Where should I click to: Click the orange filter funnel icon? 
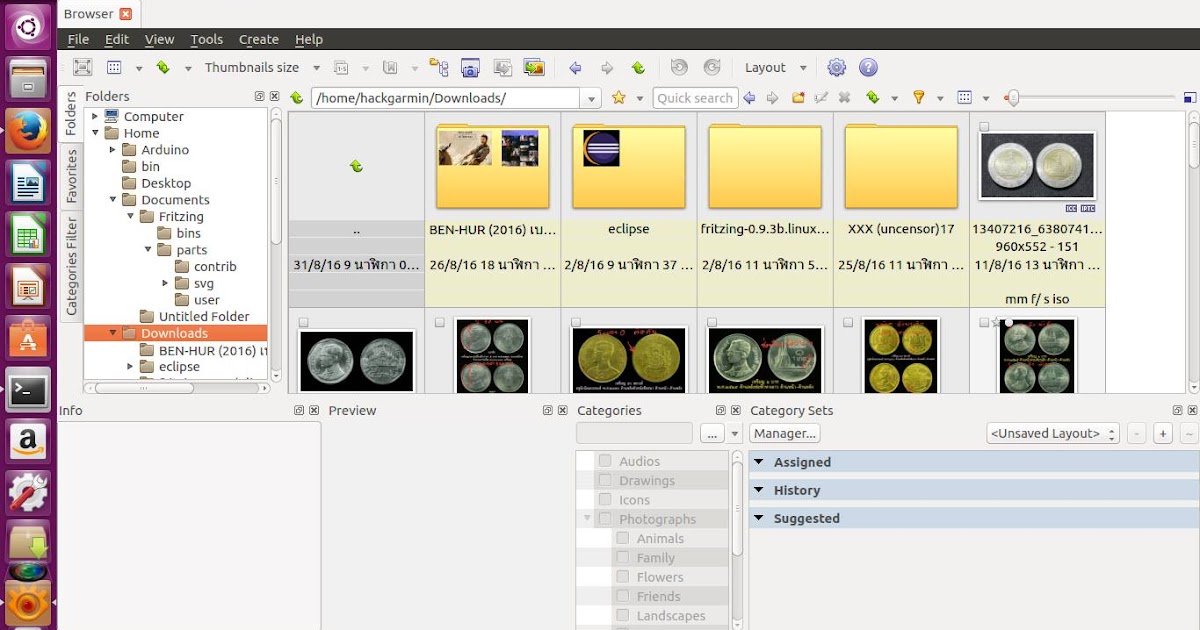coord(918,98)
